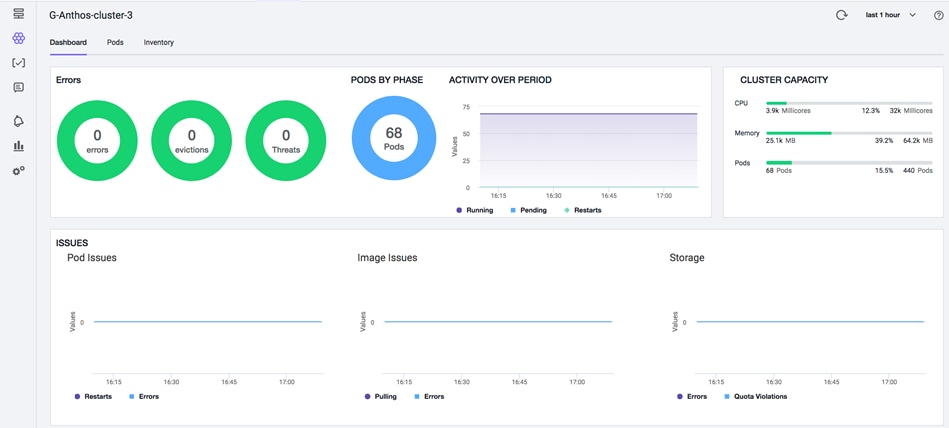
Task: Click the '12.3%' CPU usage value
Action: [x=871, y=111]
